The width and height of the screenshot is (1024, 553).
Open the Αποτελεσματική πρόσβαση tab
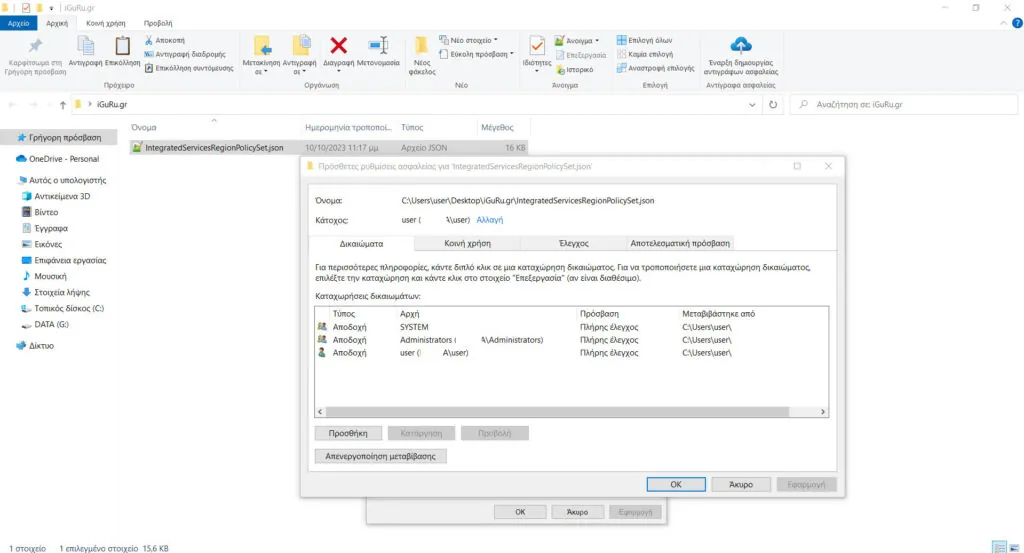tap(680, 243)
